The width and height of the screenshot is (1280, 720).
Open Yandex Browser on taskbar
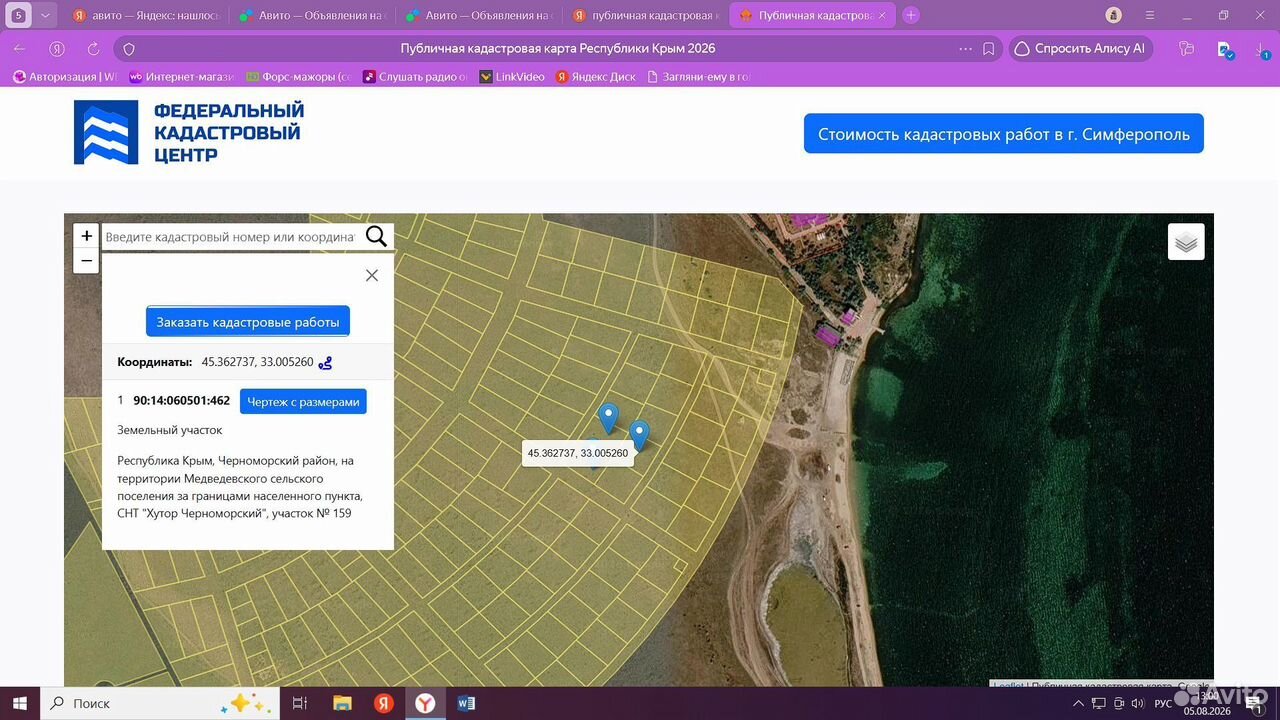425,703
